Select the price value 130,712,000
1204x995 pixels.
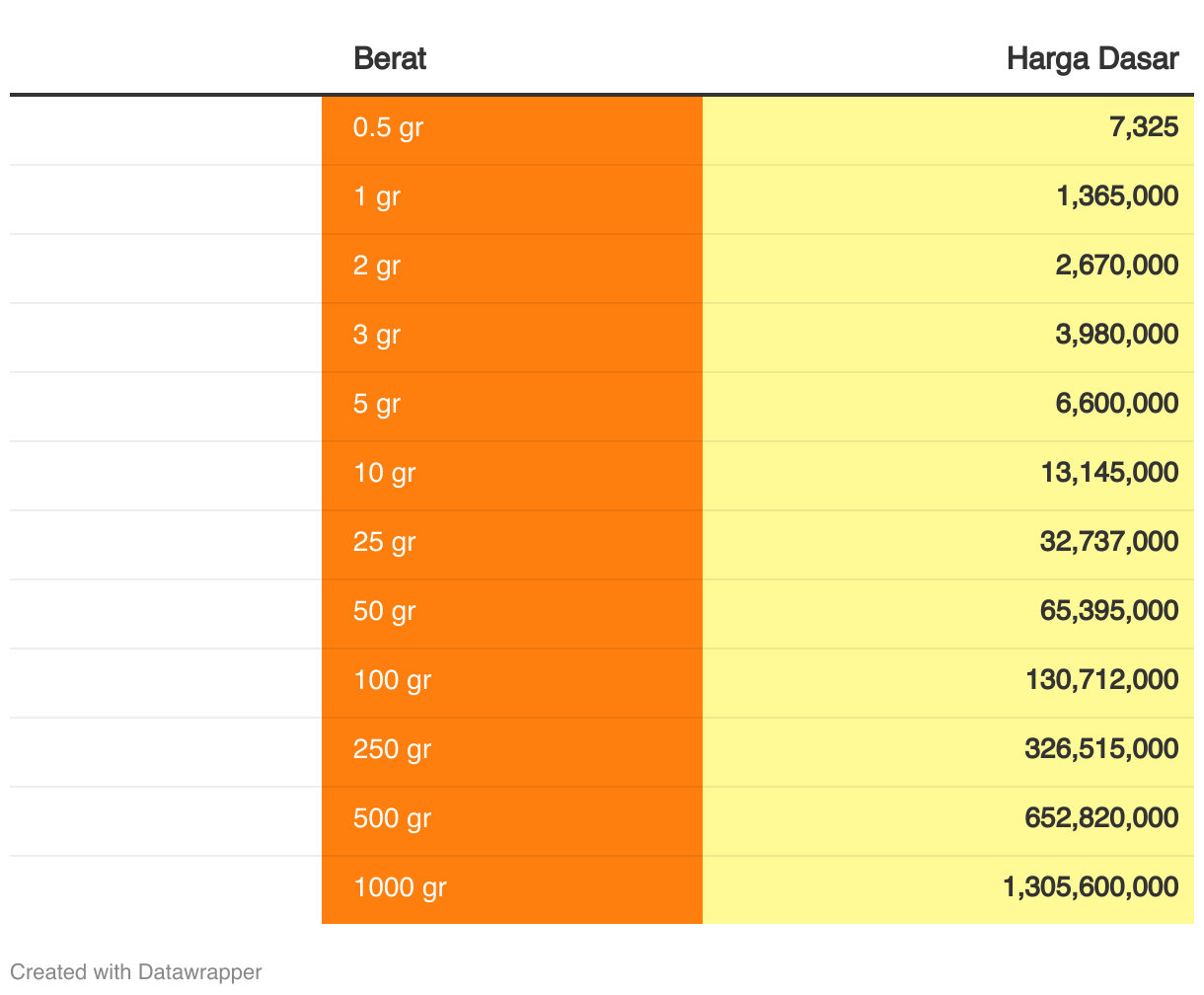coord(1101,680)
